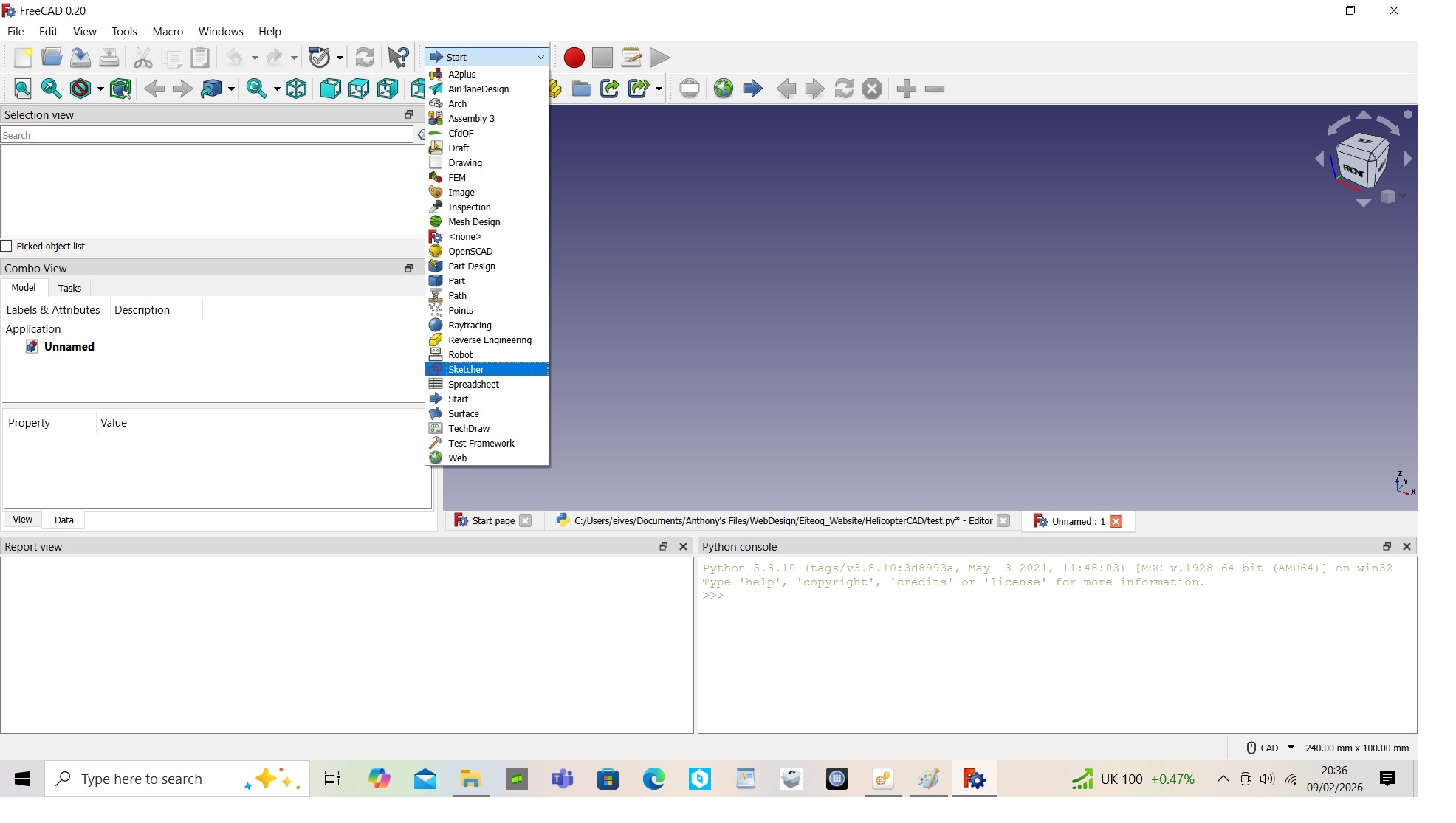
Task: Enable the Picked object list checkbox
Action: pyautogui.click(x=7, y=246)
